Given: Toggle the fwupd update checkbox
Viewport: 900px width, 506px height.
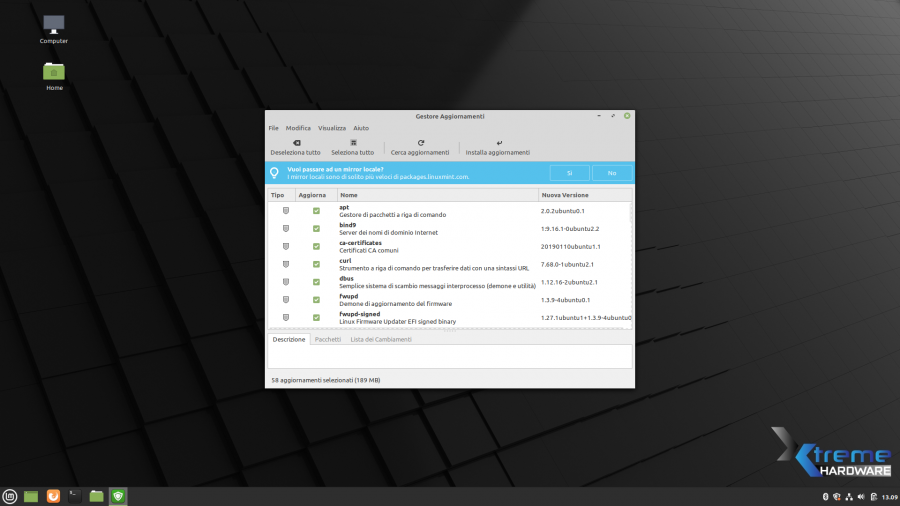Looking at the screenshot, I should point(316,299).
